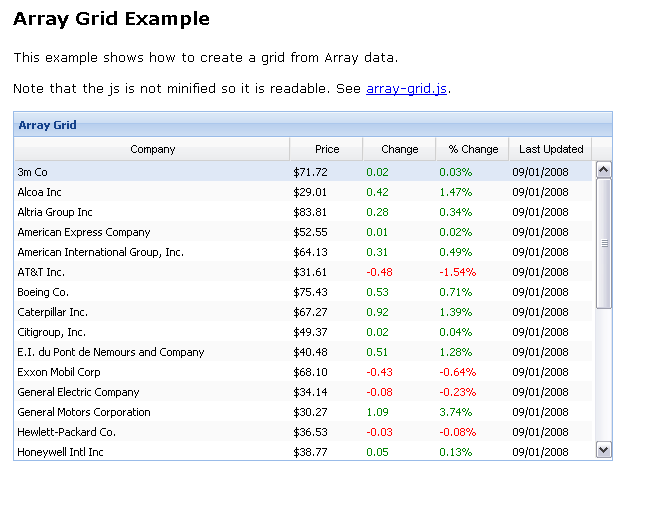Select the 3m Co row
The width and height of the screenshot is (659, 519).
click(x=150, y=172)
